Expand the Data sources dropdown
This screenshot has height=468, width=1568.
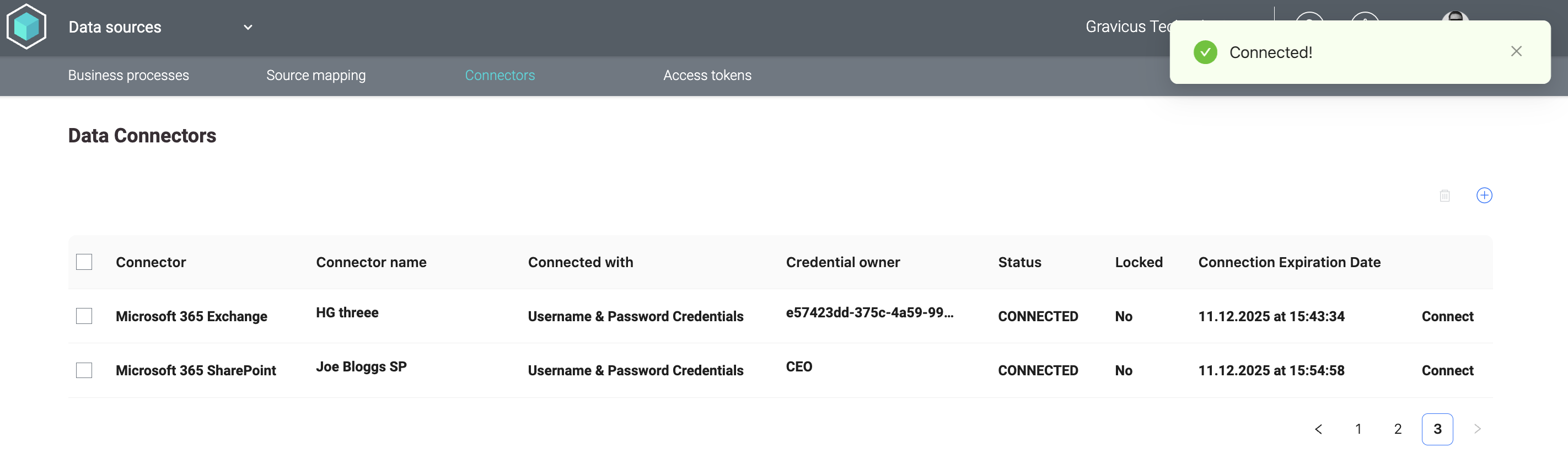click(248, 27)
